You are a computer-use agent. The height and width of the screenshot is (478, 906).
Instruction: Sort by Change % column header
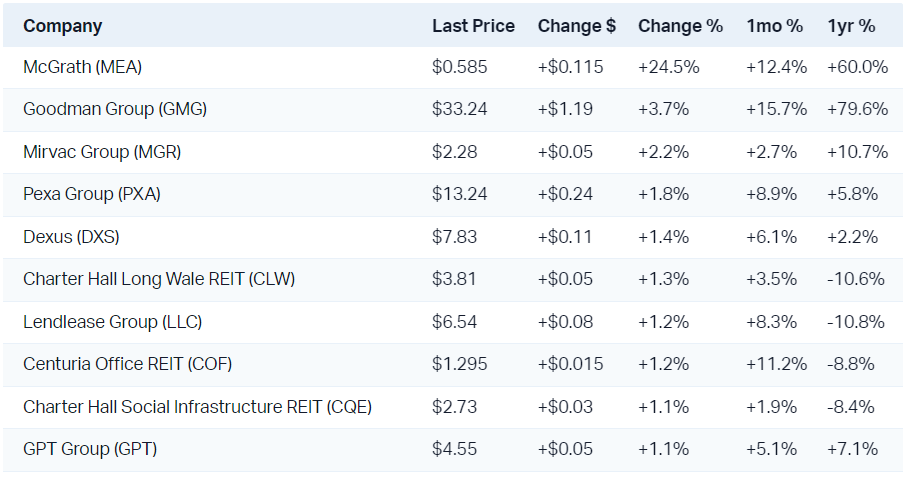680,26
